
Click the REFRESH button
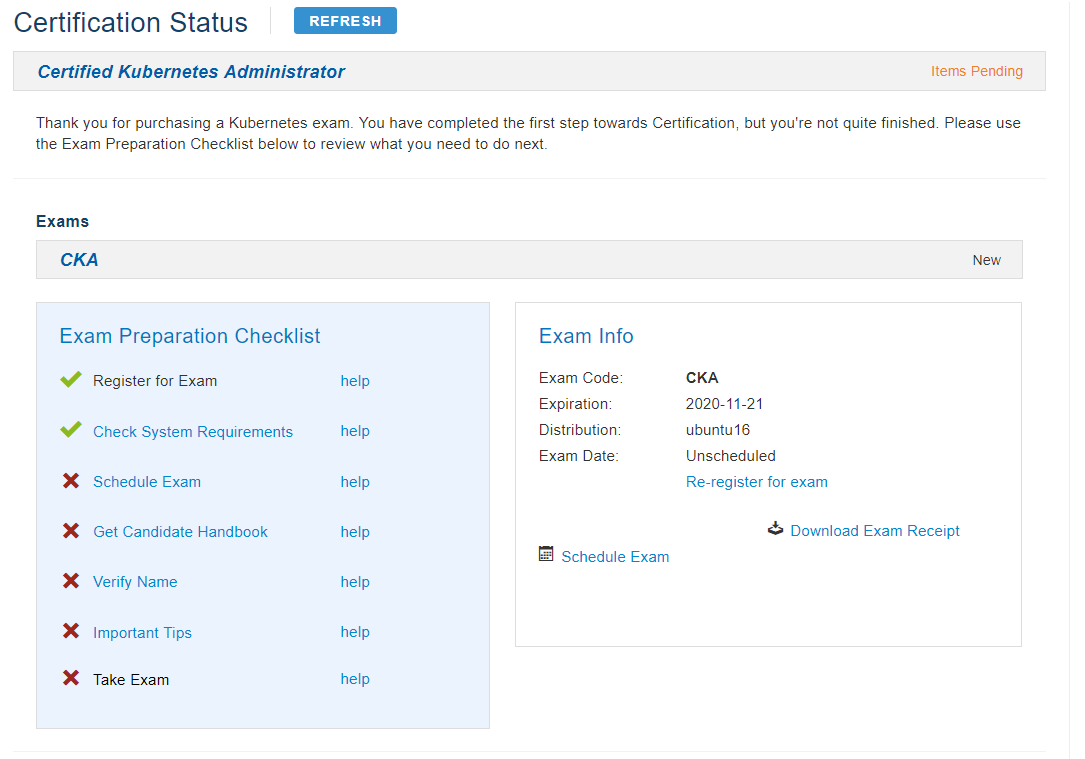(x=345, y=21)
